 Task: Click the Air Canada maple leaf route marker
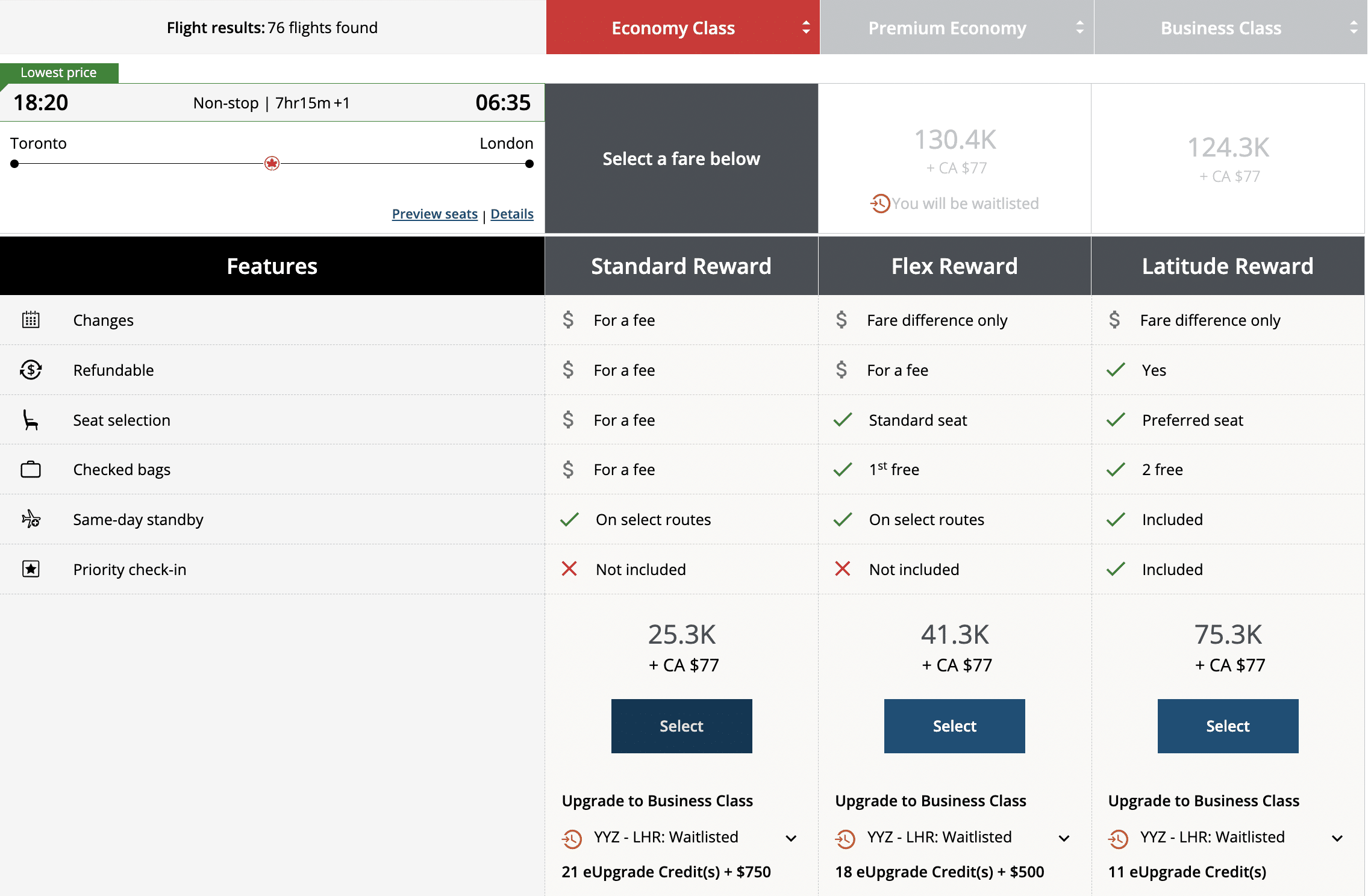click(272, 164)
